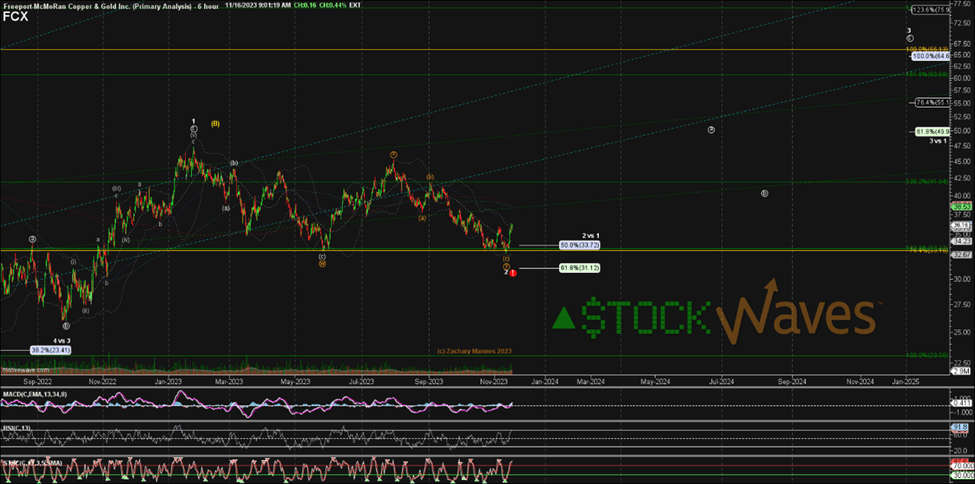Select the 123.6% extension label

tap(943, 9)
